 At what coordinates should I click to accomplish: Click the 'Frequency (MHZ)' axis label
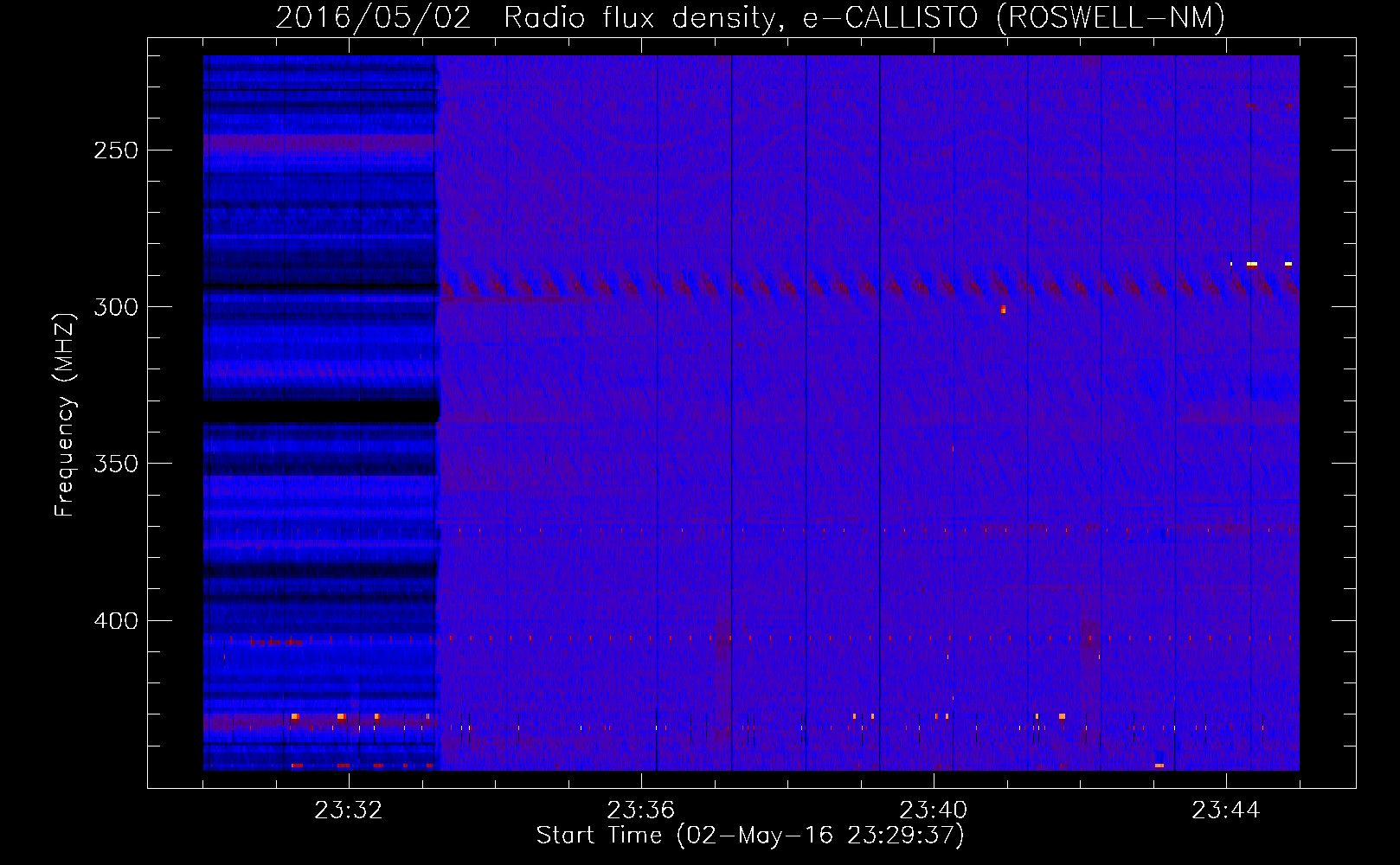[x=65, y=414]
